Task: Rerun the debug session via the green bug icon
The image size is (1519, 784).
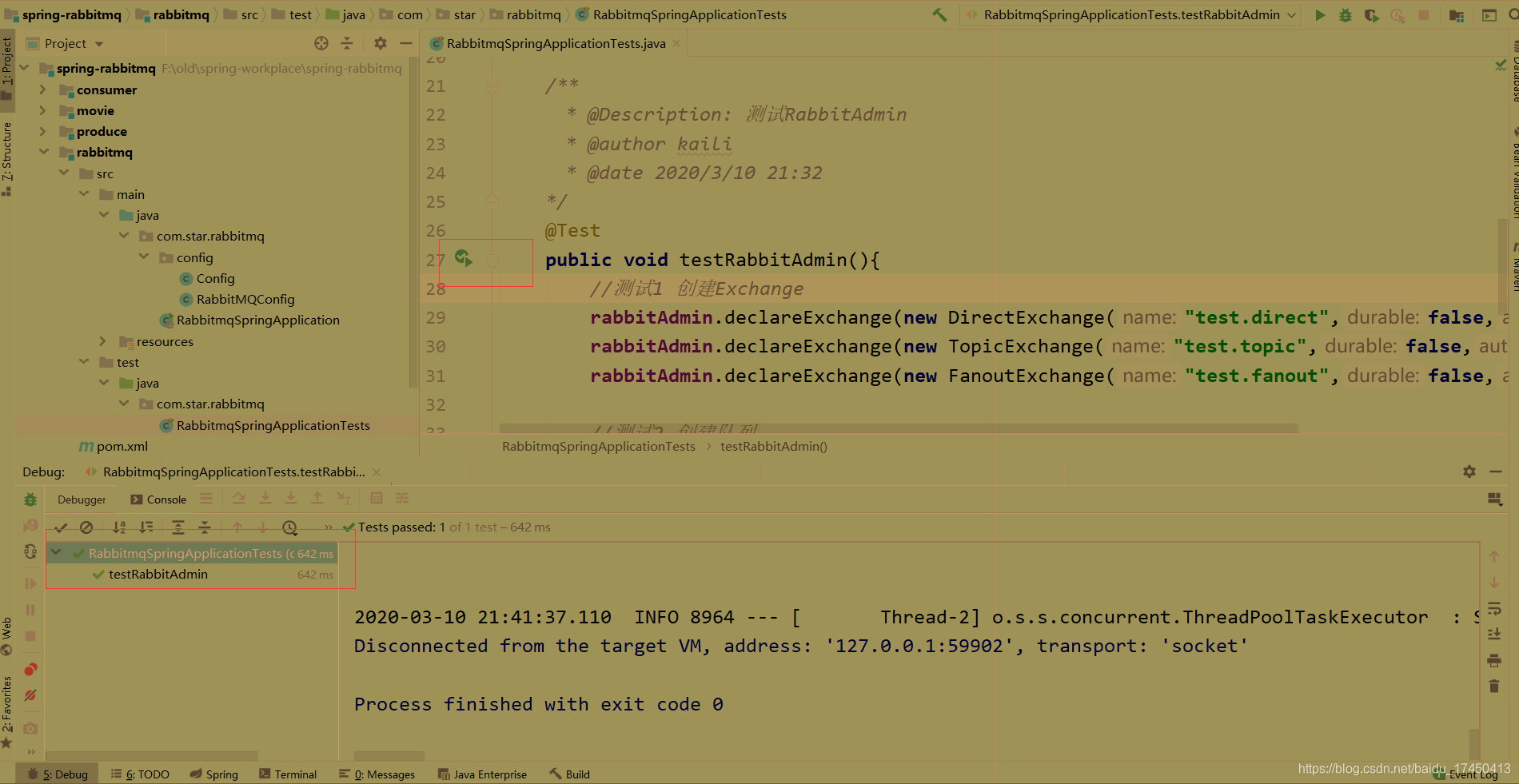Action: (x=30, y=499)
